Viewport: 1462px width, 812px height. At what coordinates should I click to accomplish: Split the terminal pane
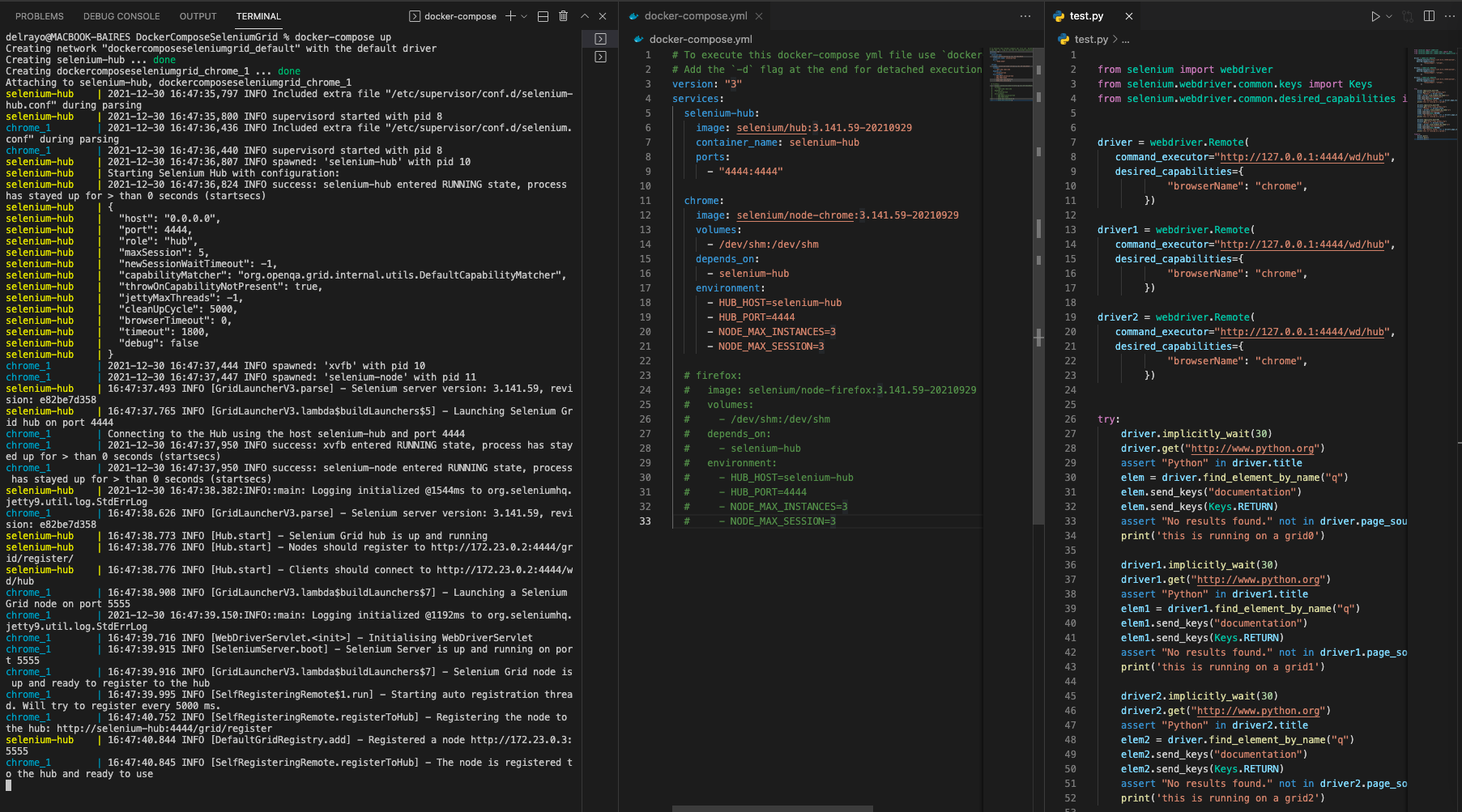pos(543,15)
